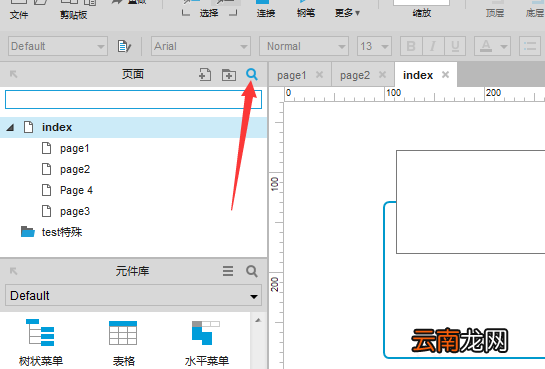The image size is (545, 369).
Task: Click the style painter icon next to Default
Action: [124, 46]
